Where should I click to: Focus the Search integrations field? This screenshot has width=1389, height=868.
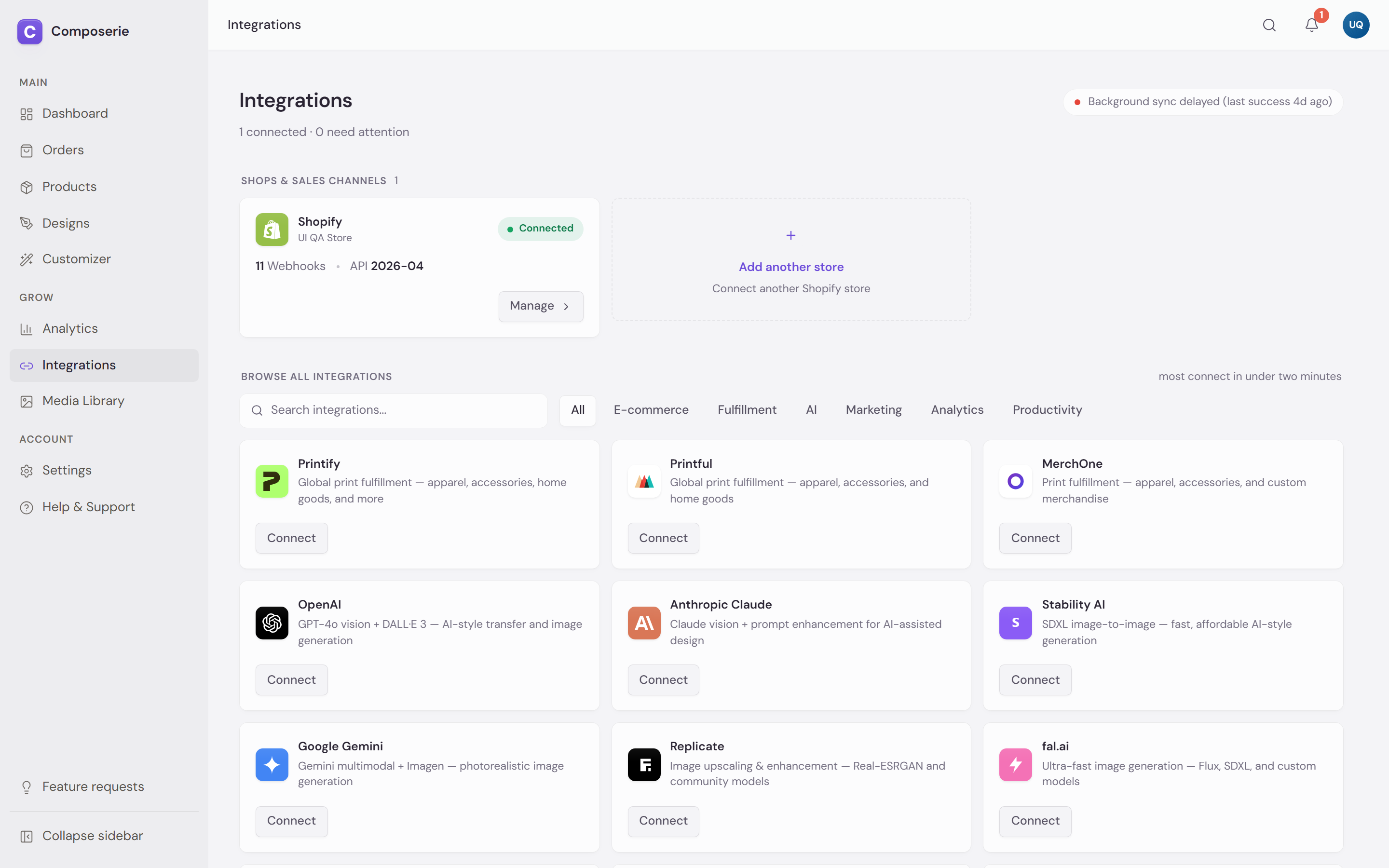coord(393,410)
